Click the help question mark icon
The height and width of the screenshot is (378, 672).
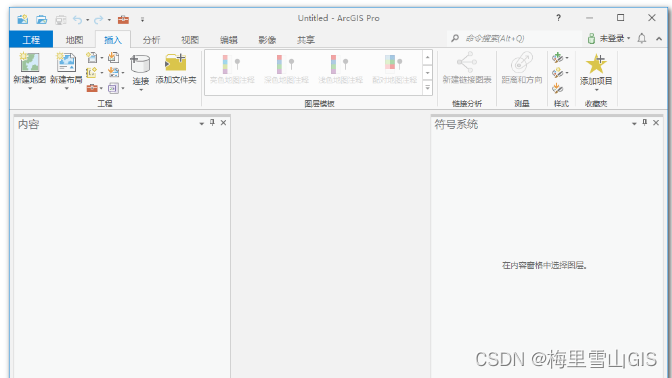click(x=558, y=18)
